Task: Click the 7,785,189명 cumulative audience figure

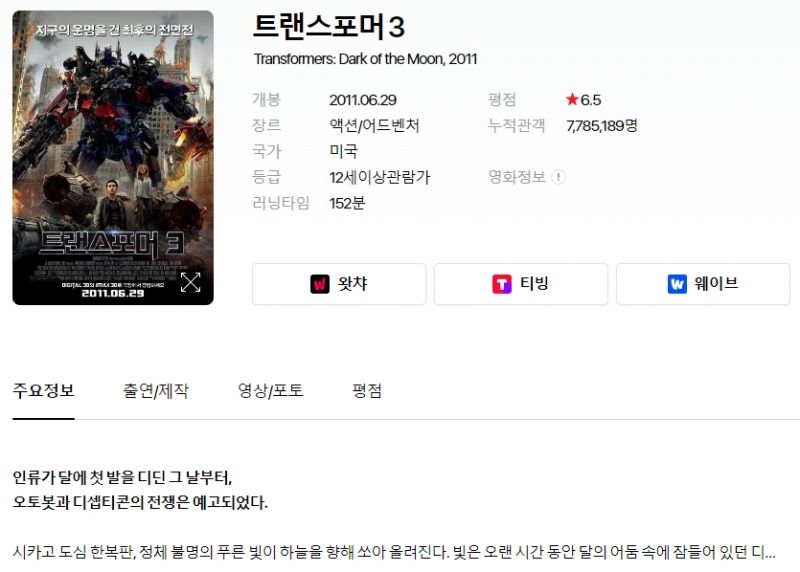Action: coord(602,126)
